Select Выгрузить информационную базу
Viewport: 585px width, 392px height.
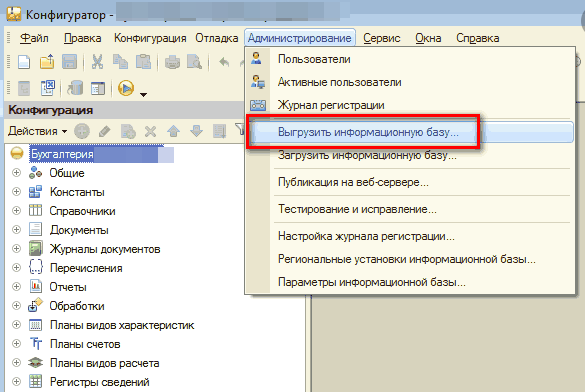pyautogui.click(x=410, y=132)
